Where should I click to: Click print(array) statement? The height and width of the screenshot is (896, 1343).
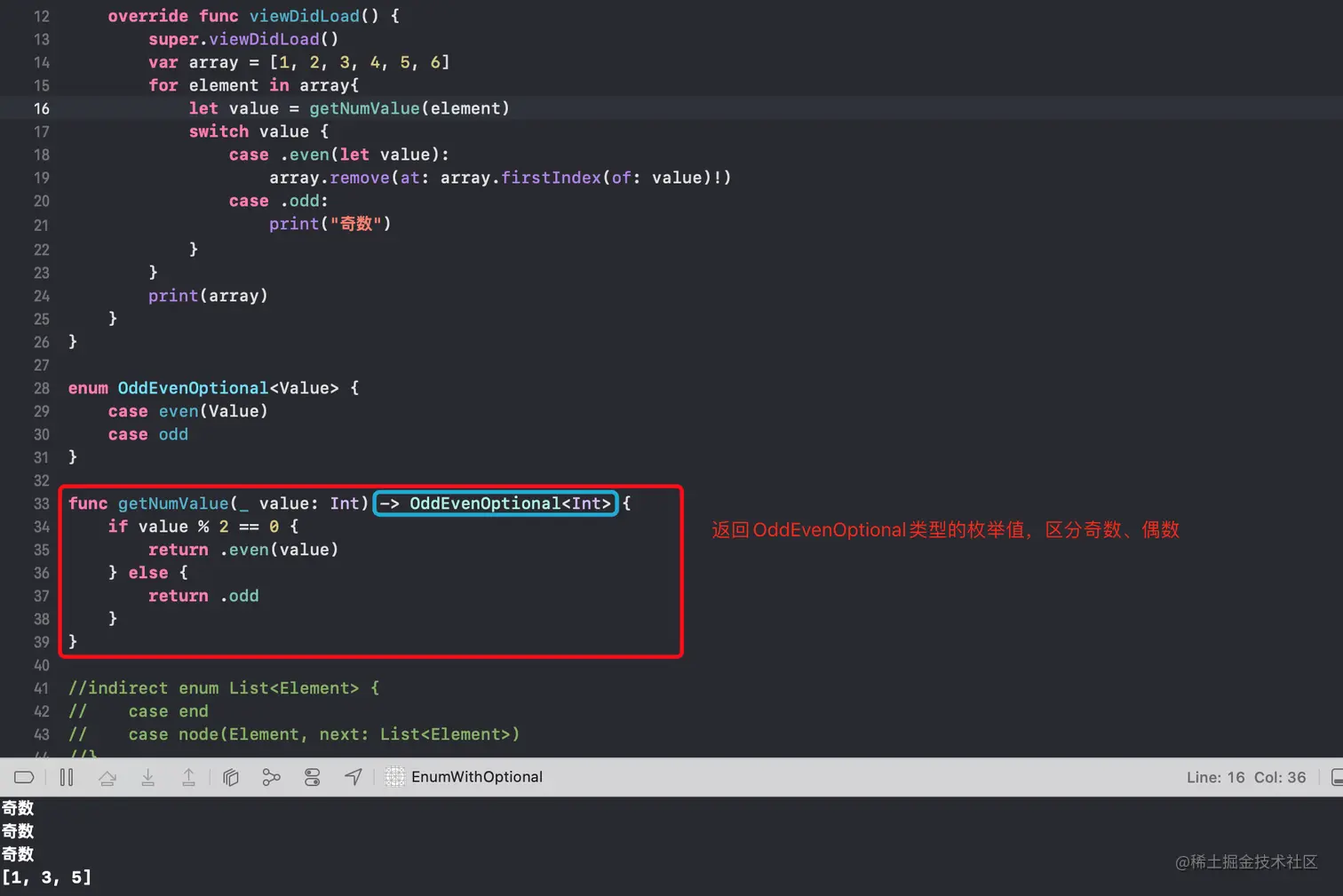208,296
